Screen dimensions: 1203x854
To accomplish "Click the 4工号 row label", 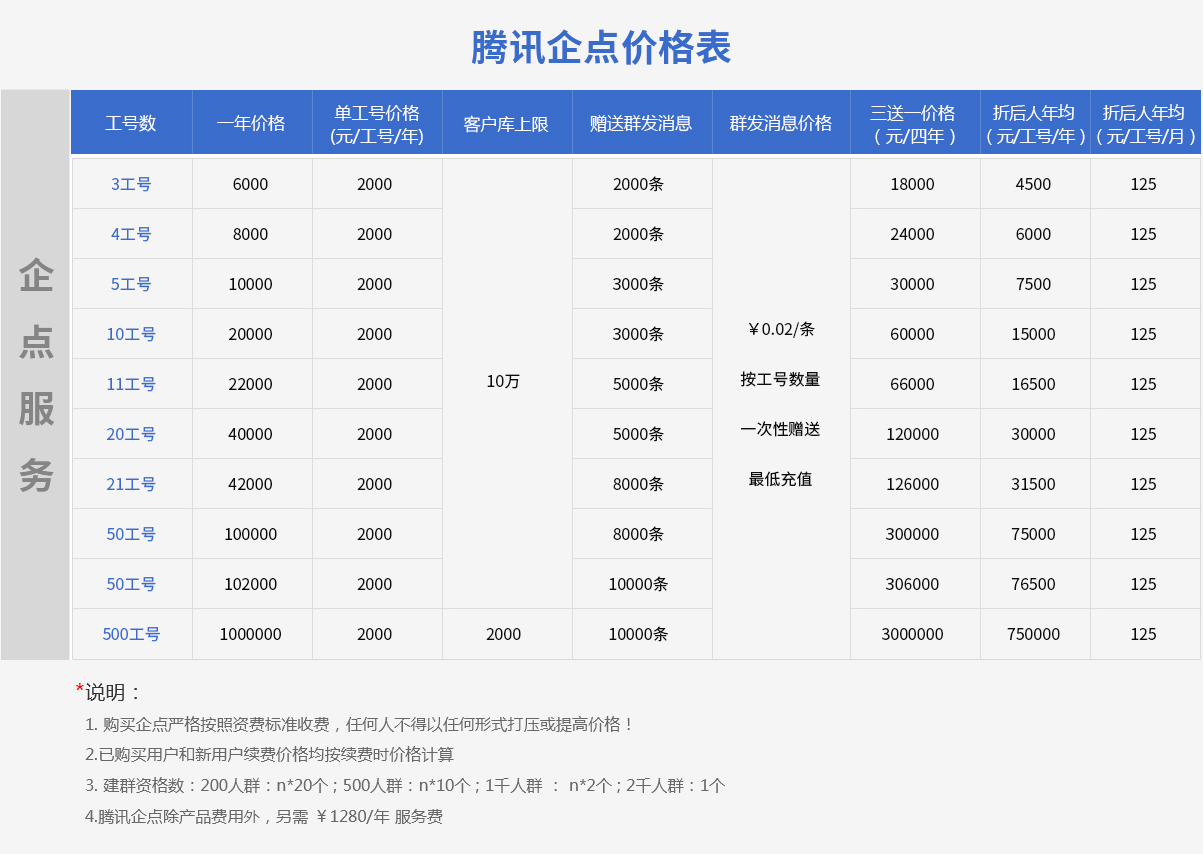I will pos(131,234).
